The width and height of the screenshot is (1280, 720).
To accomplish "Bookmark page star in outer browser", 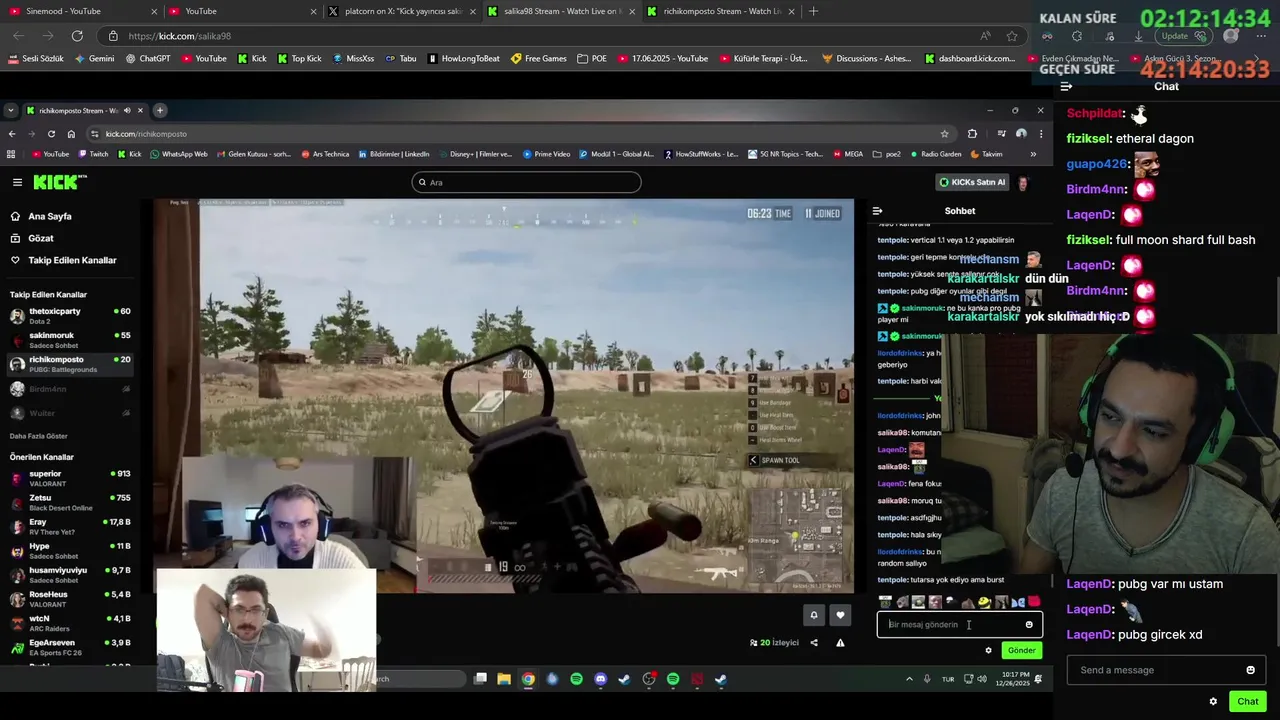I will 1012,36.
